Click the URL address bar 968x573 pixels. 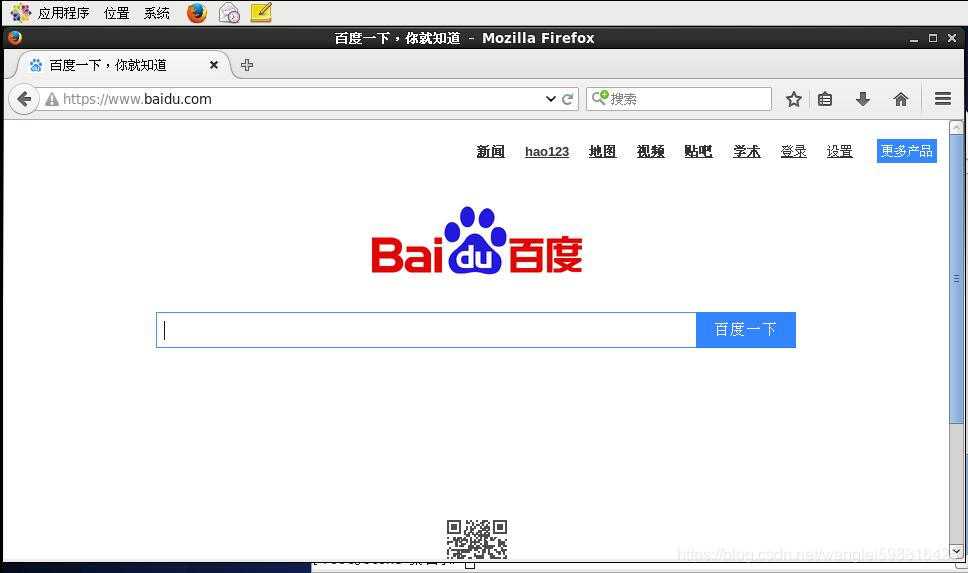(302, 99)
